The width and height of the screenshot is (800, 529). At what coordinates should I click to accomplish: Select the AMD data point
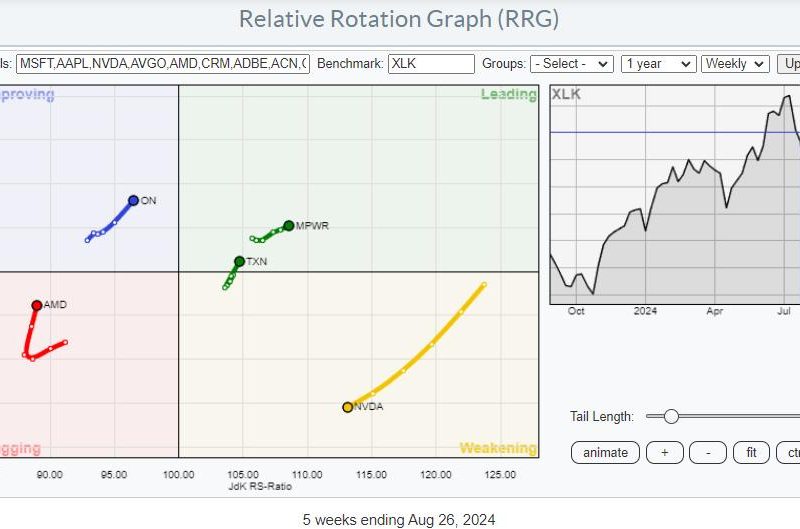click(x=37, y=306)
